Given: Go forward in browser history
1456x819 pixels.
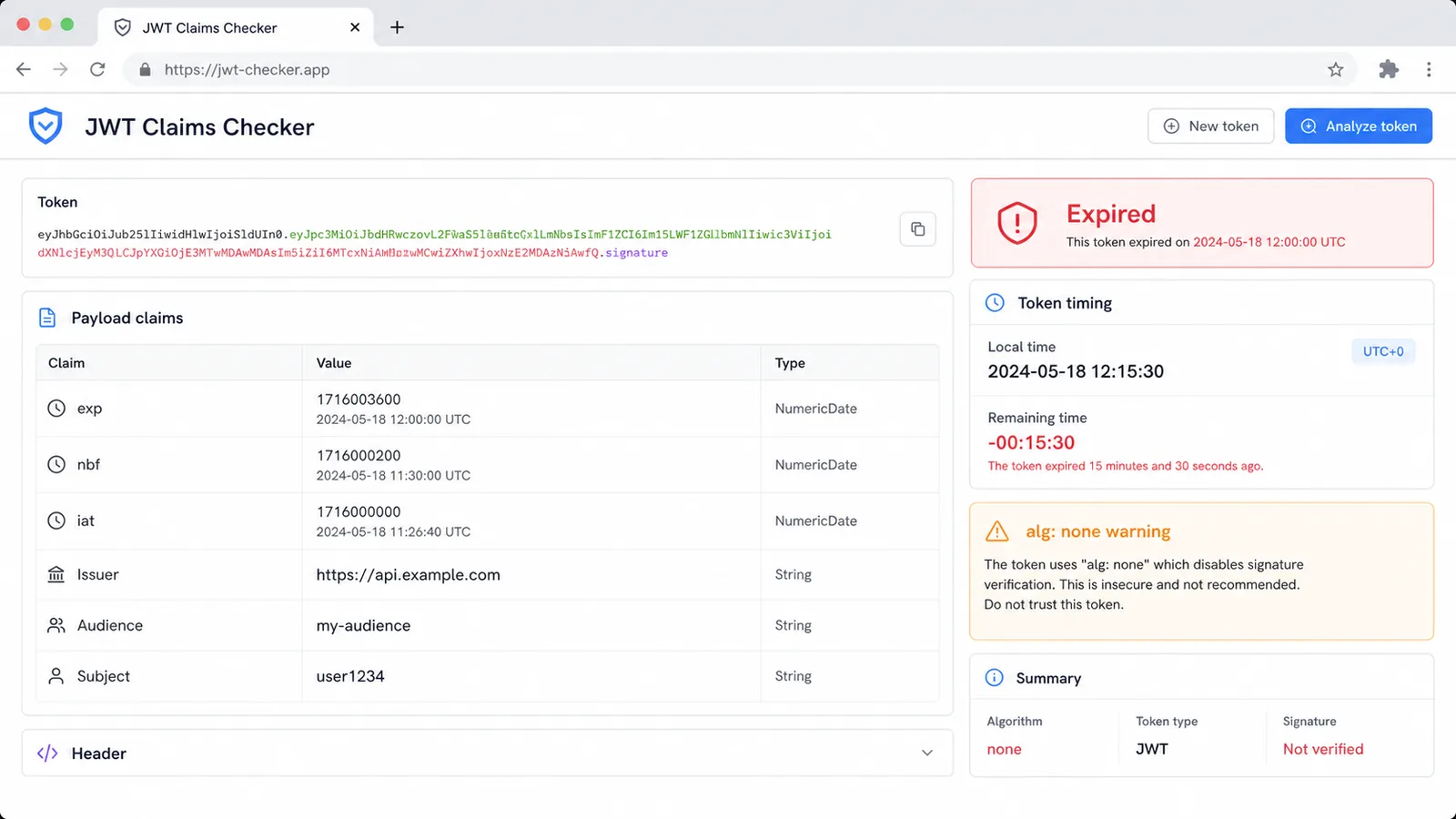Looking at the screenshot, I should coord(60,69).
